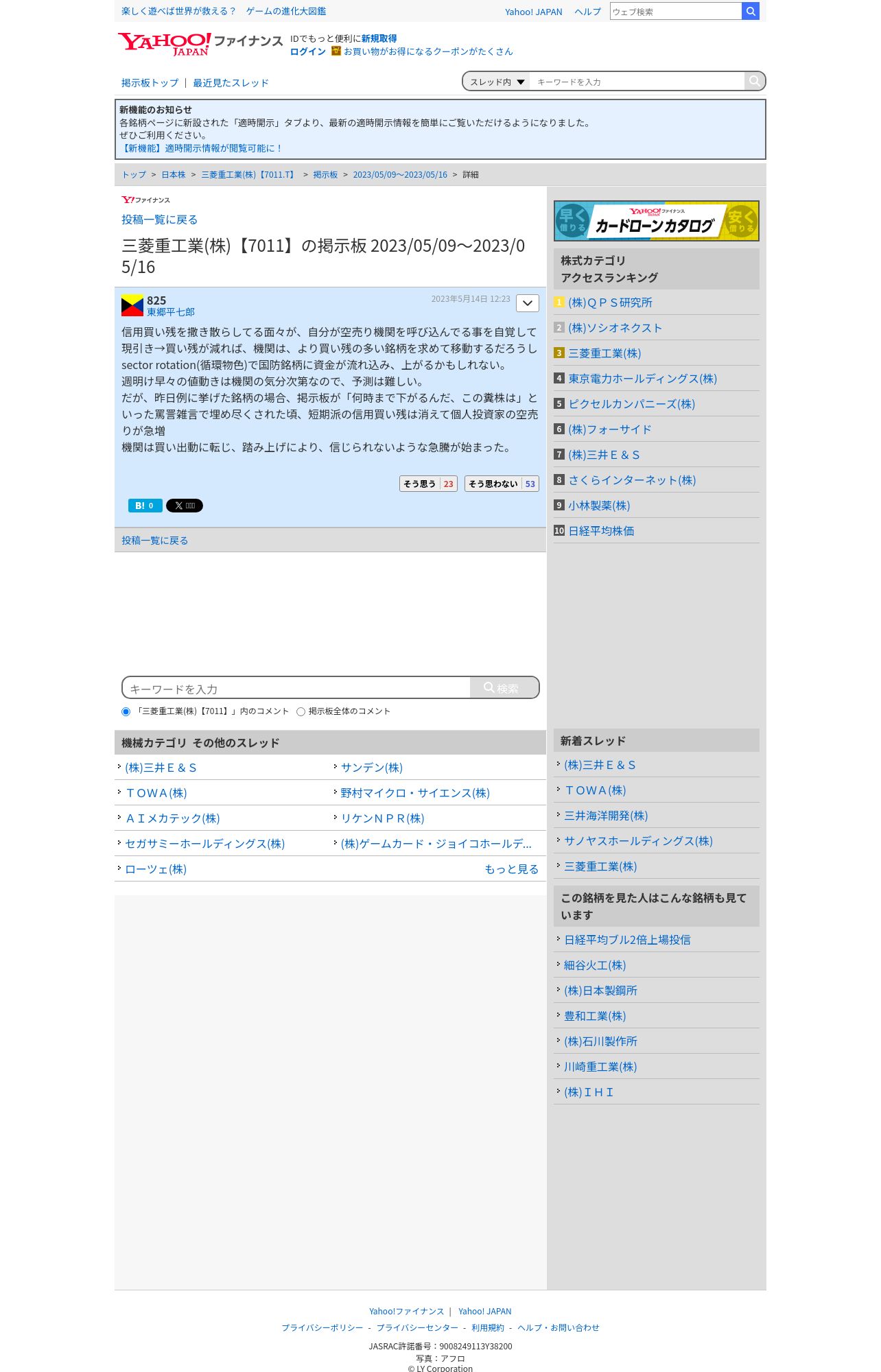This screenshot has height=1372, width=881.
Task: Click 投稿一覧に戻る link below the post
Action: pos(154,541)
